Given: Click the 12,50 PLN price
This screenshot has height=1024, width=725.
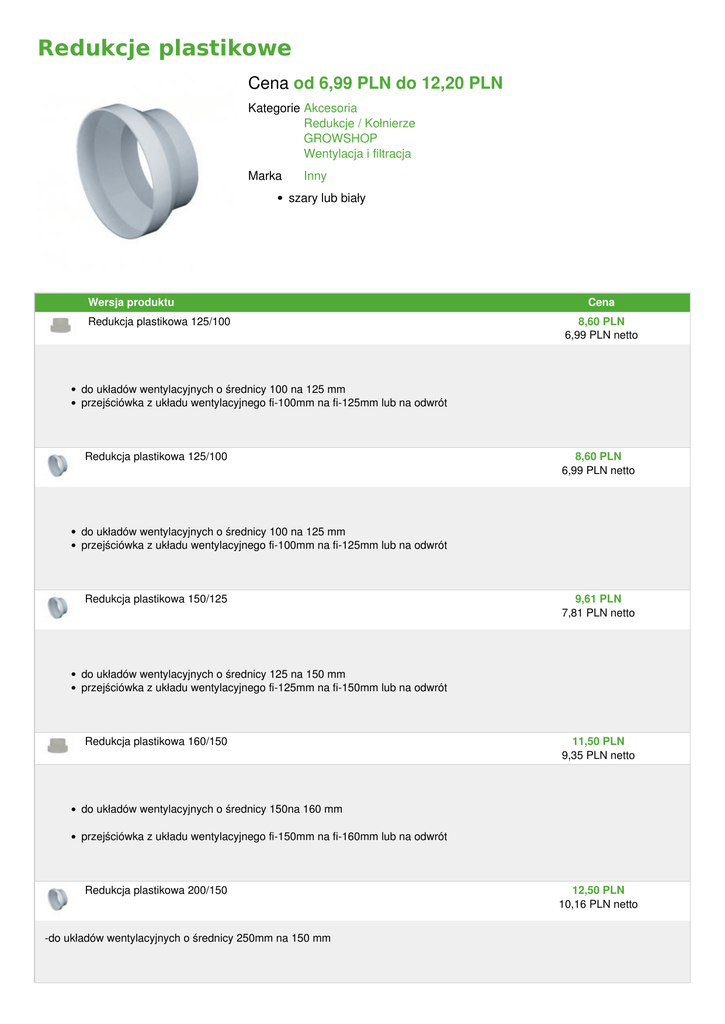Looking at the screenshot, I should (598, 890).
